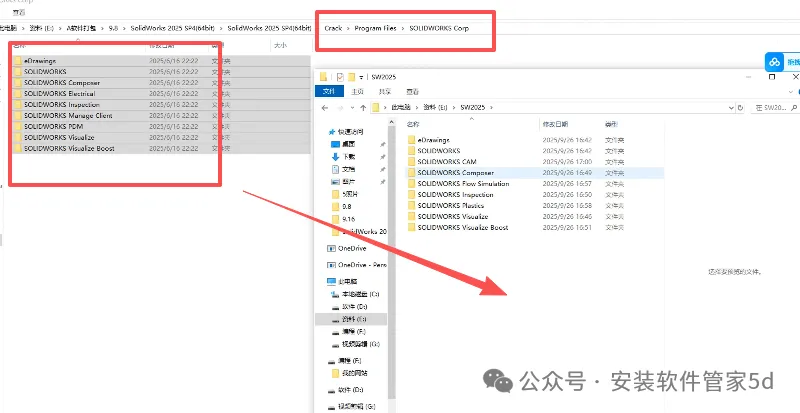Viewport: 800px width, 413px height.
Task: Click the navigation pane vertical scrollbar thumb
Action: pyautogui.click(x=391, y=263)
